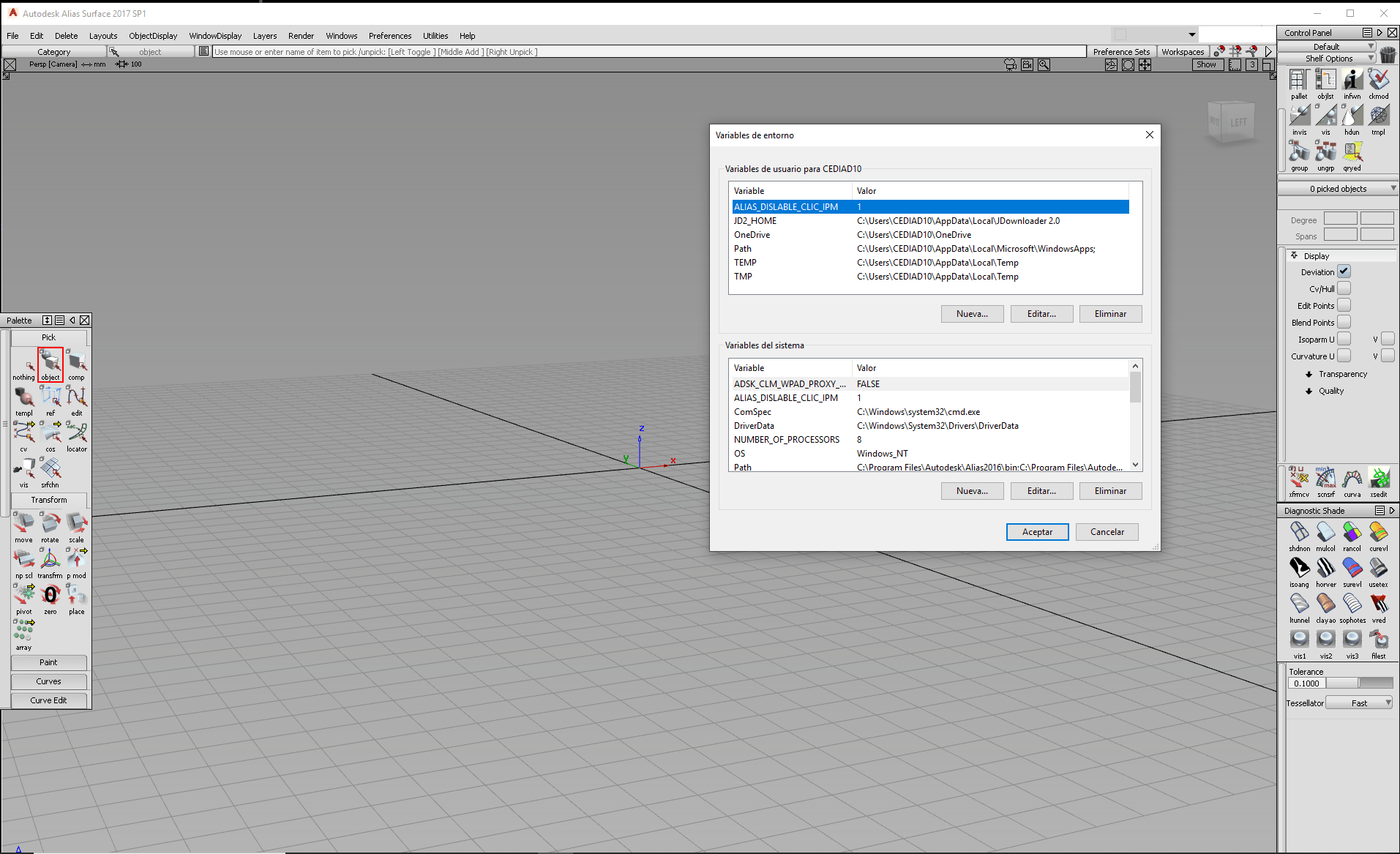Enable the Isoparm V checkbox

pos(1388,339)
